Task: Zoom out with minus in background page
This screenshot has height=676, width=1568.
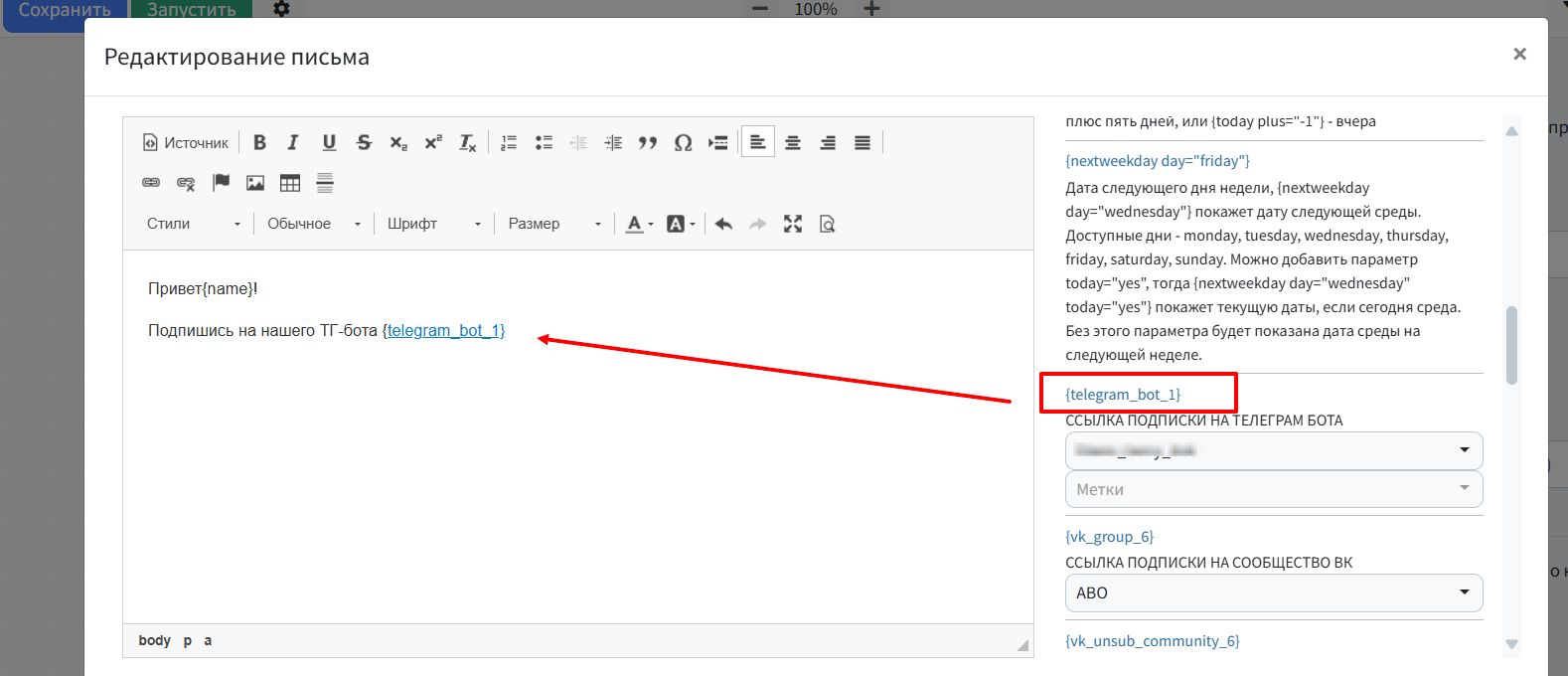Action: click(x=760, y=9)
